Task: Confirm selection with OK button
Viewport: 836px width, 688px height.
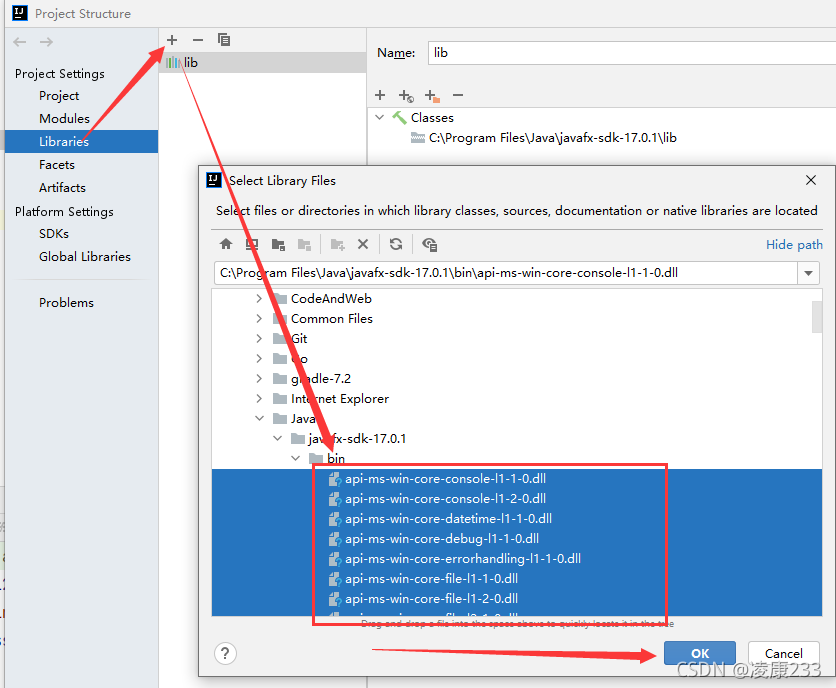Action: pyautogui.click(x=700, y=653)
